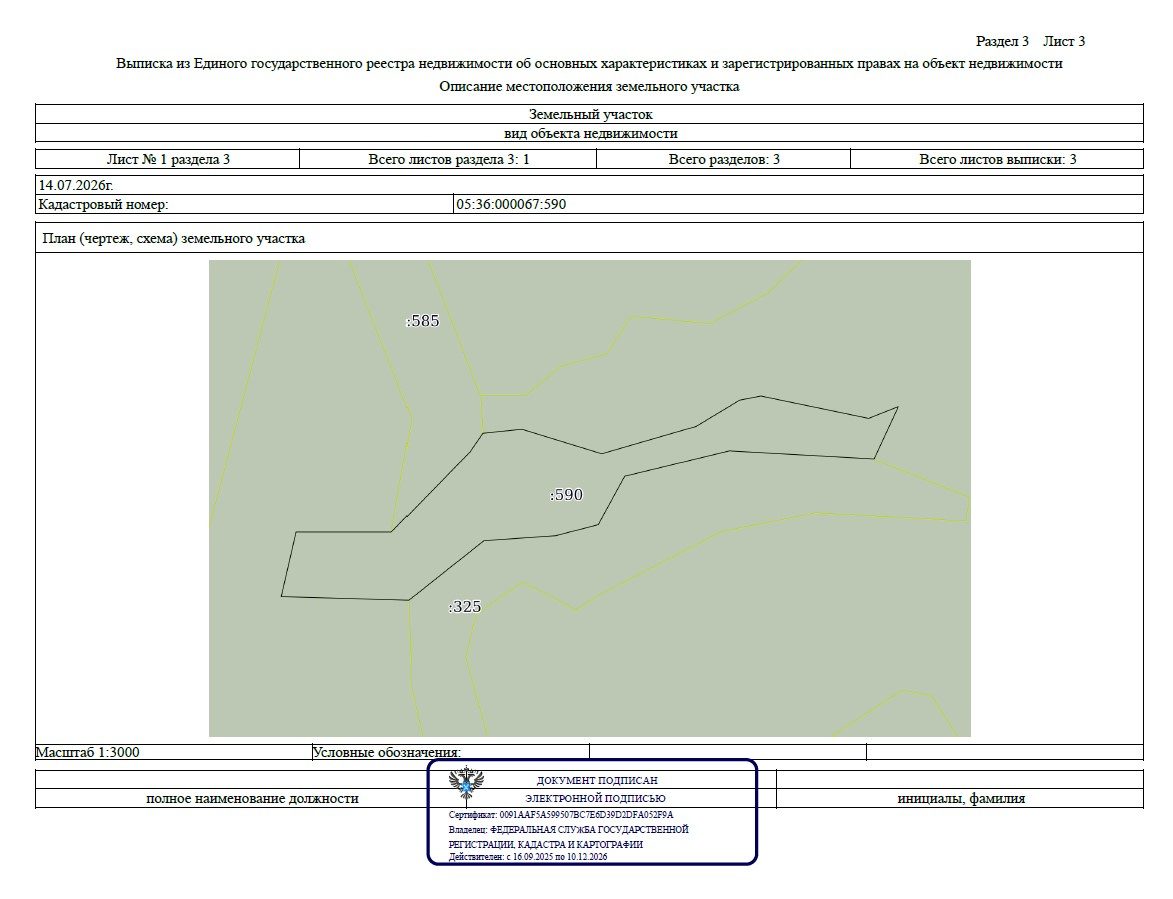Image resolution: width=1173 pixels, height=899 pixels.
Task: Click the parcel label :590 on the plan
Action: coord(566,494)
